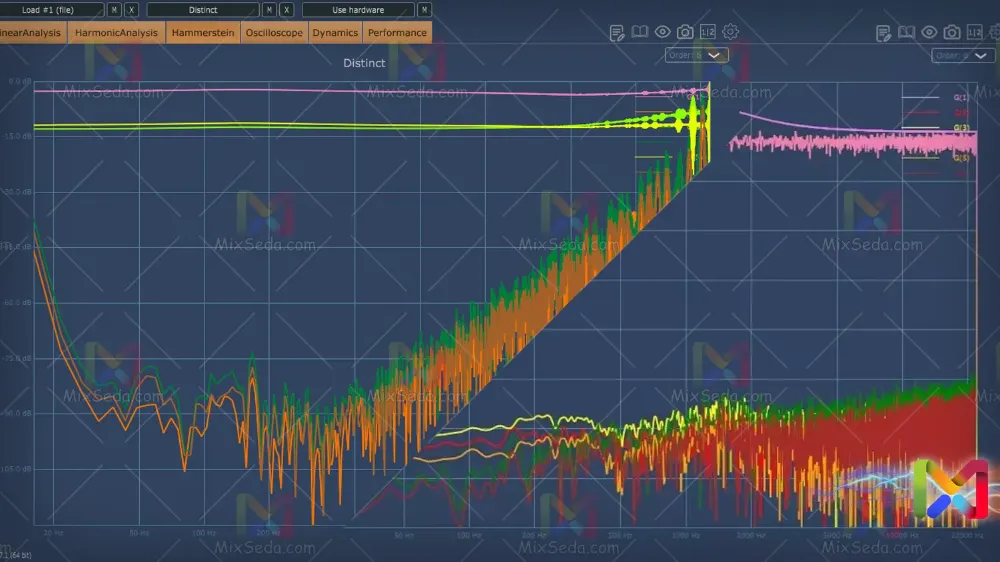Image resolution: width=1000 pixels, height=562 pixels.
Task: Click the X button next to Distinct
Action: click(287, 10)
